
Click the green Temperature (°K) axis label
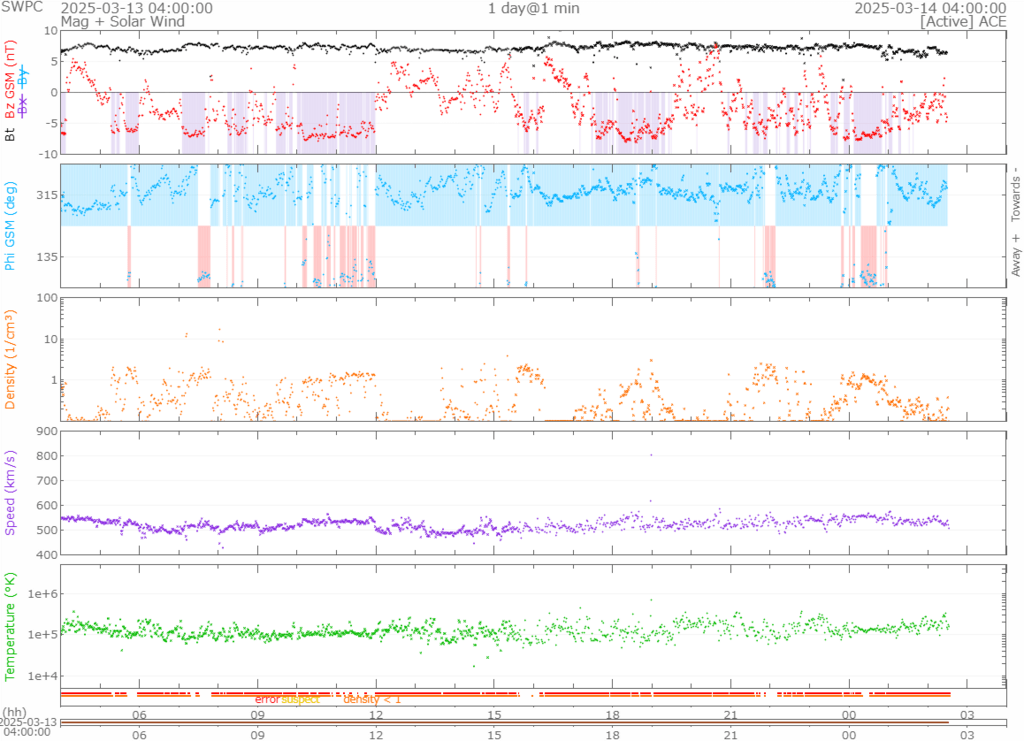tap(10, 625)
